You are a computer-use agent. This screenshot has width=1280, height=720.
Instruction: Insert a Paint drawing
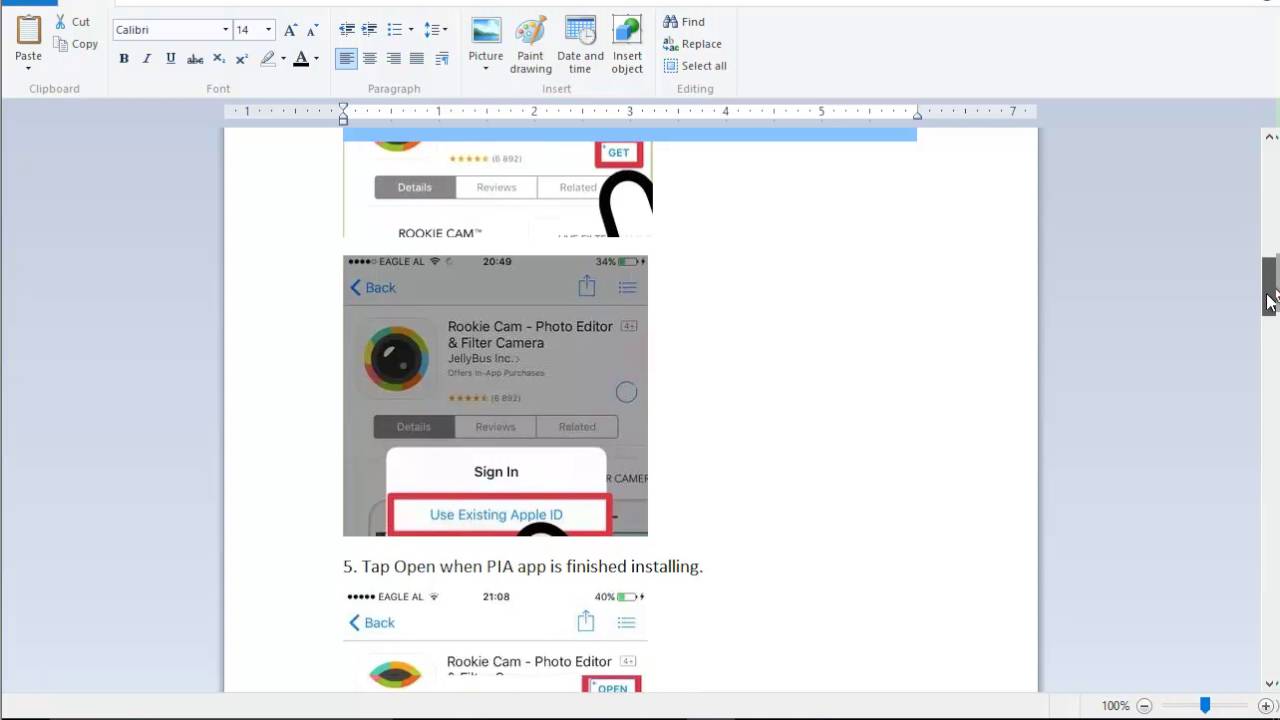tap(530, 45)
